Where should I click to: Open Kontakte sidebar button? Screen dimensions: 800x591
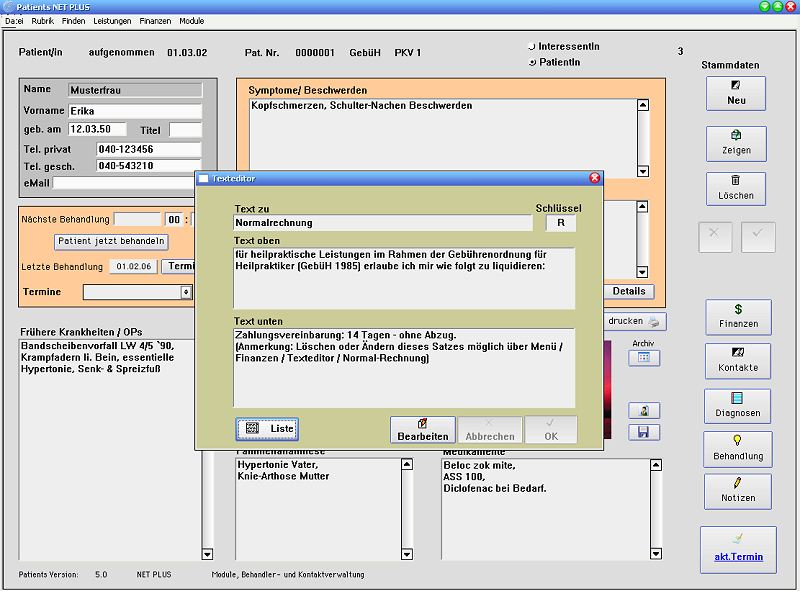(738, 360)
